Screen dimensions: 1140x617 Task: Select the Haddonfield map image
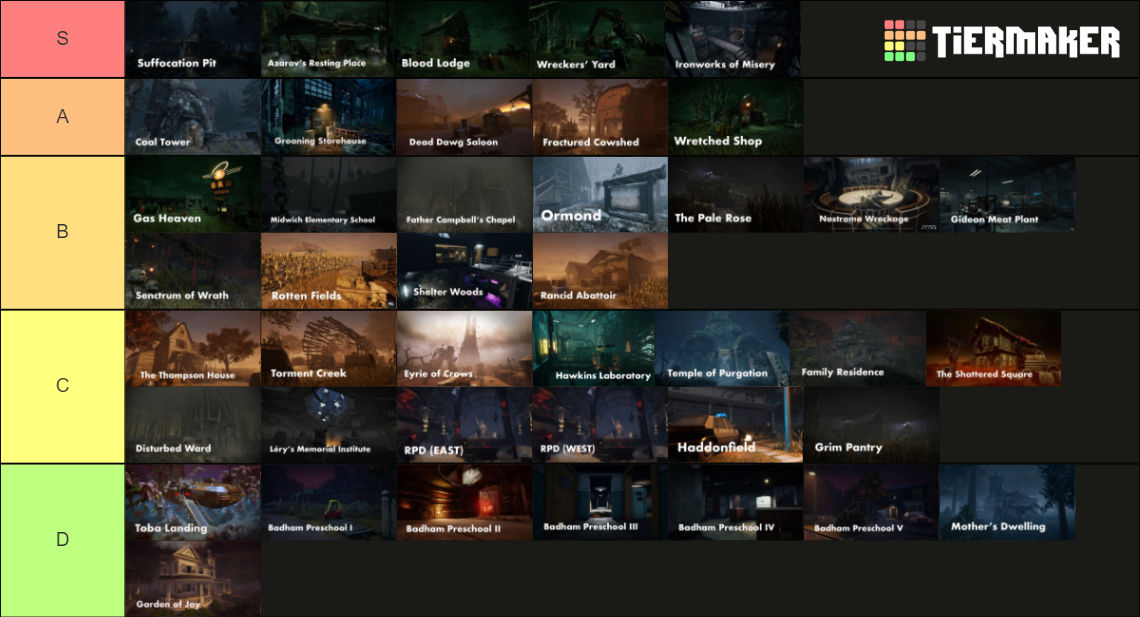pyautogui.click(x=735, y=425)
